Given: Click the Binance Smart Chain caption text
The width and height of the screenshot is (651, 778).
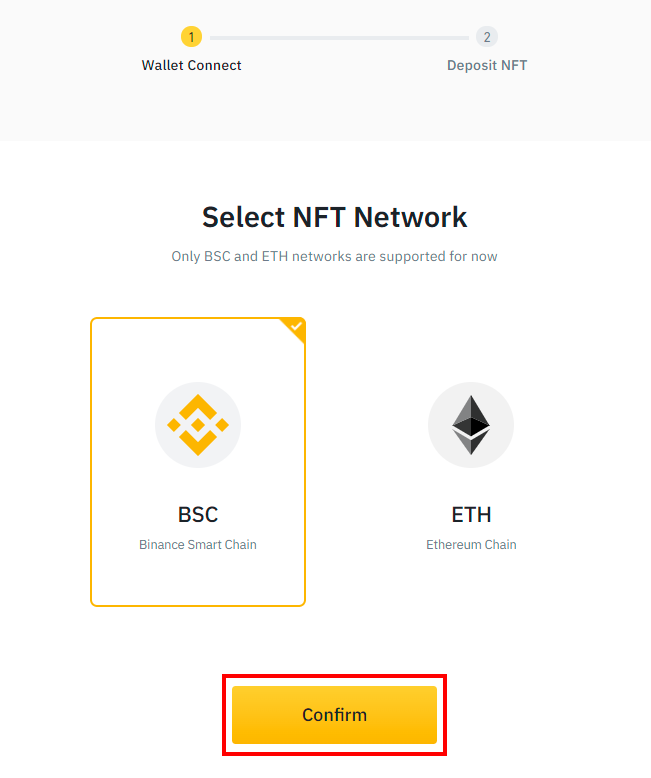Looking at the screenshot, I should tap(198, 545).
